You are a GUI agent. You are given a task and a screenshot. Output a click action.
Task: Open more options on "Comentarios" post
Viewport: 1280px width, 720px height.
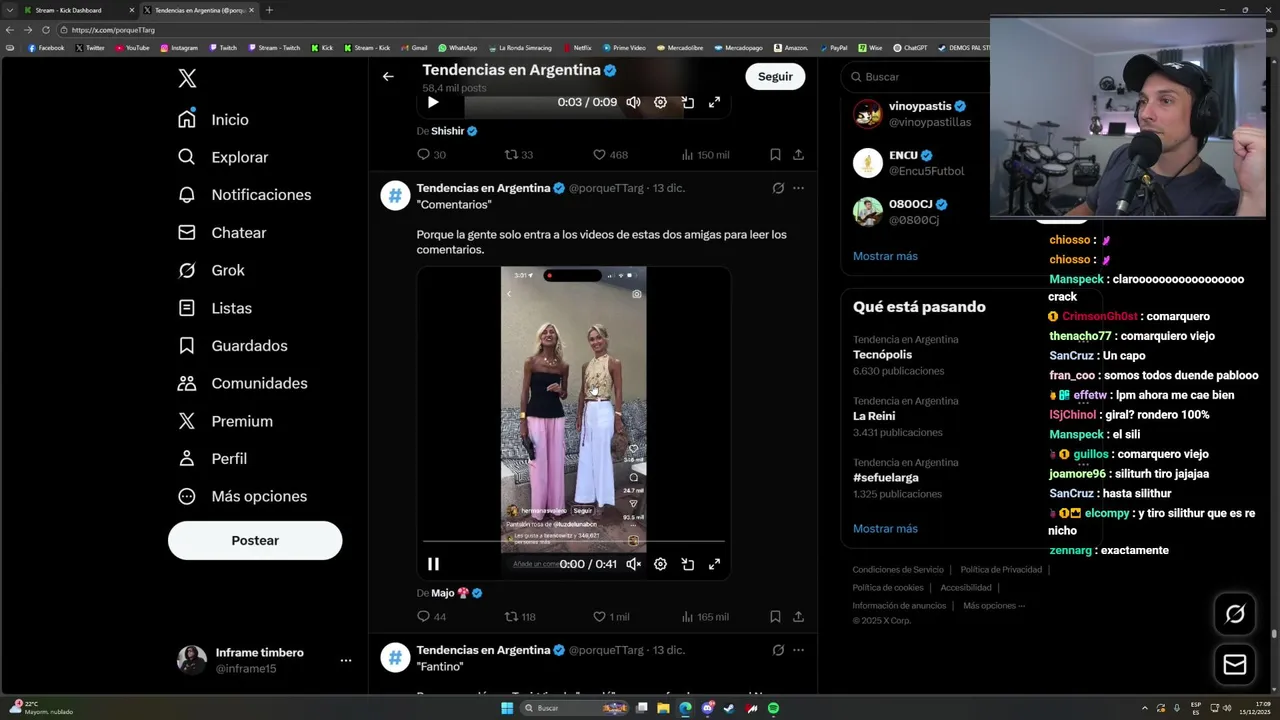tap(798, 188)
